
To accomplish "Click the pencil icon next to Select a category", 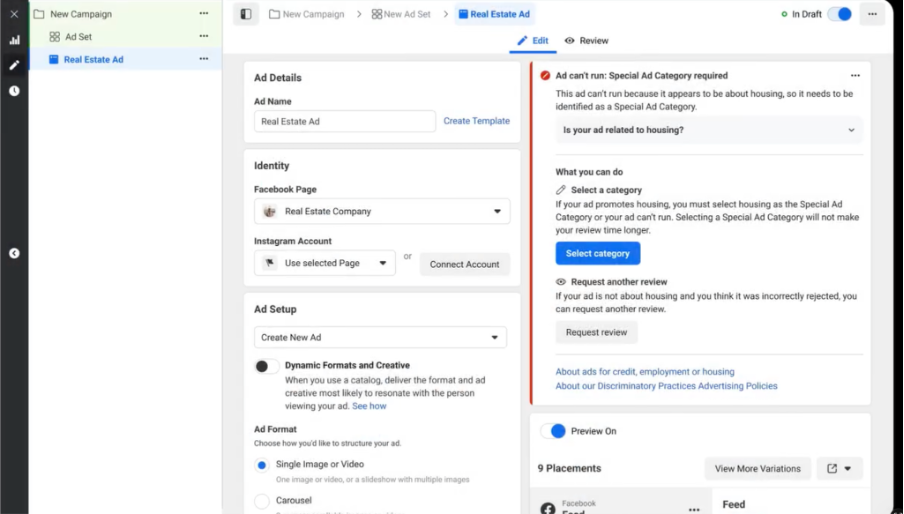I will pos(560,190).
